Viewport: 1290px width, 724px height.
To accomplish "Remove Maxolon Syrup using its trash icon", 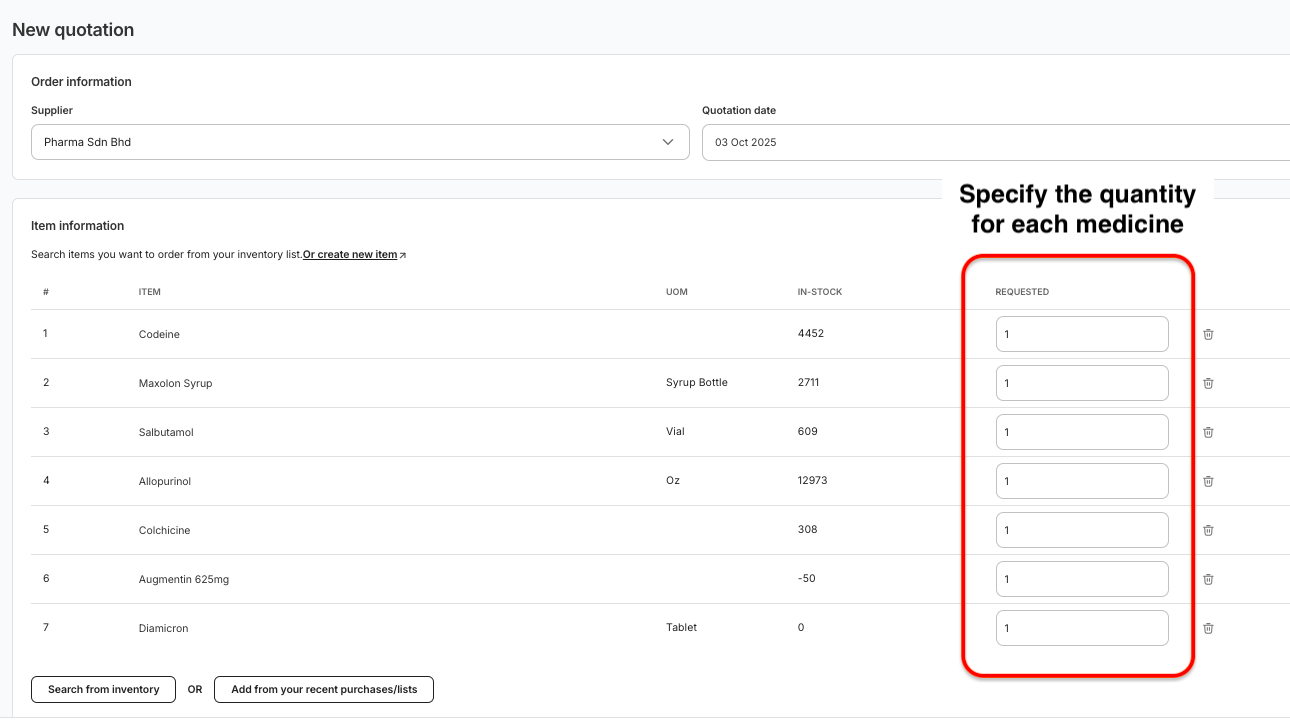I will point(1208,383).
